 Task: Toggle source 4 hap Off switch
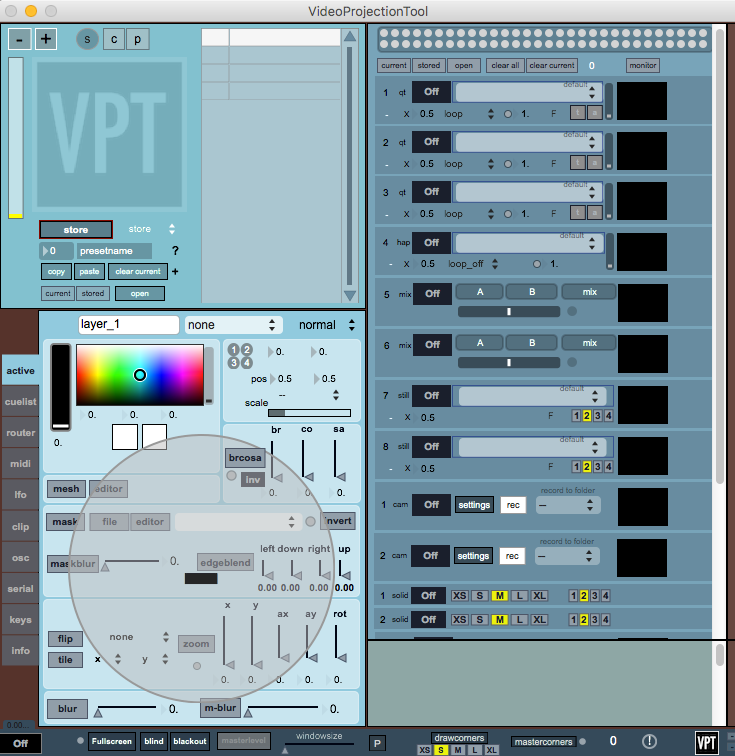(x=431, y=243)
